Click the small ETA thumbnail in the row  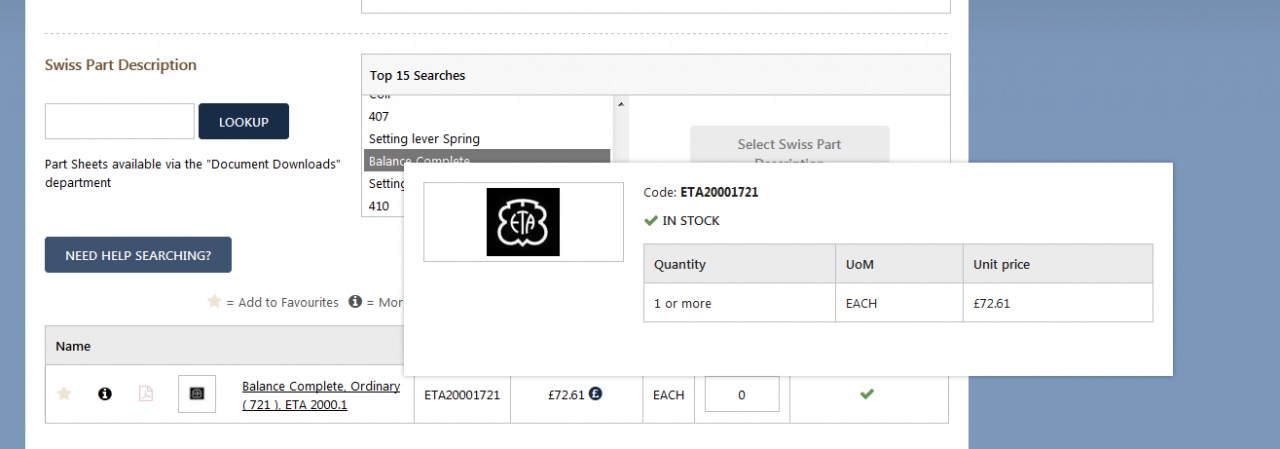tap(197, 394)
